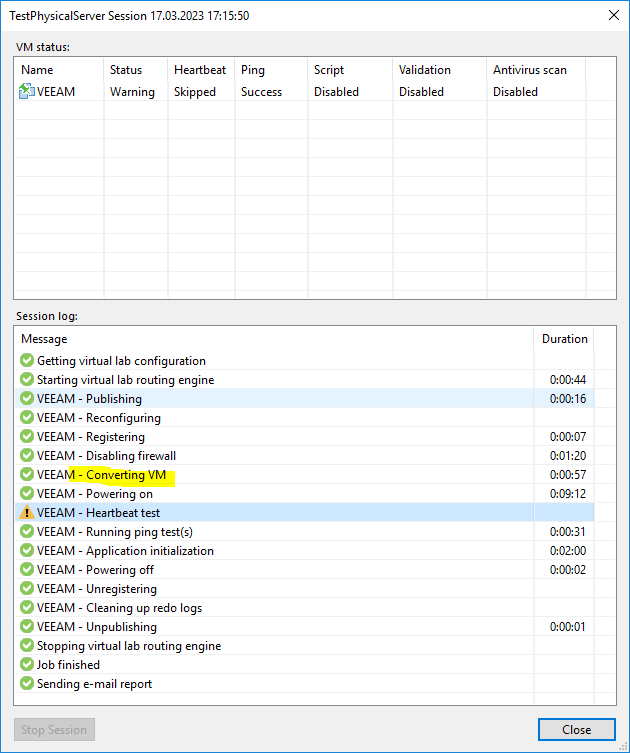Select 'VEEAM - Converting VM' log text
The height and width of the screenshot is (753, 630).
tap(101, 475)
